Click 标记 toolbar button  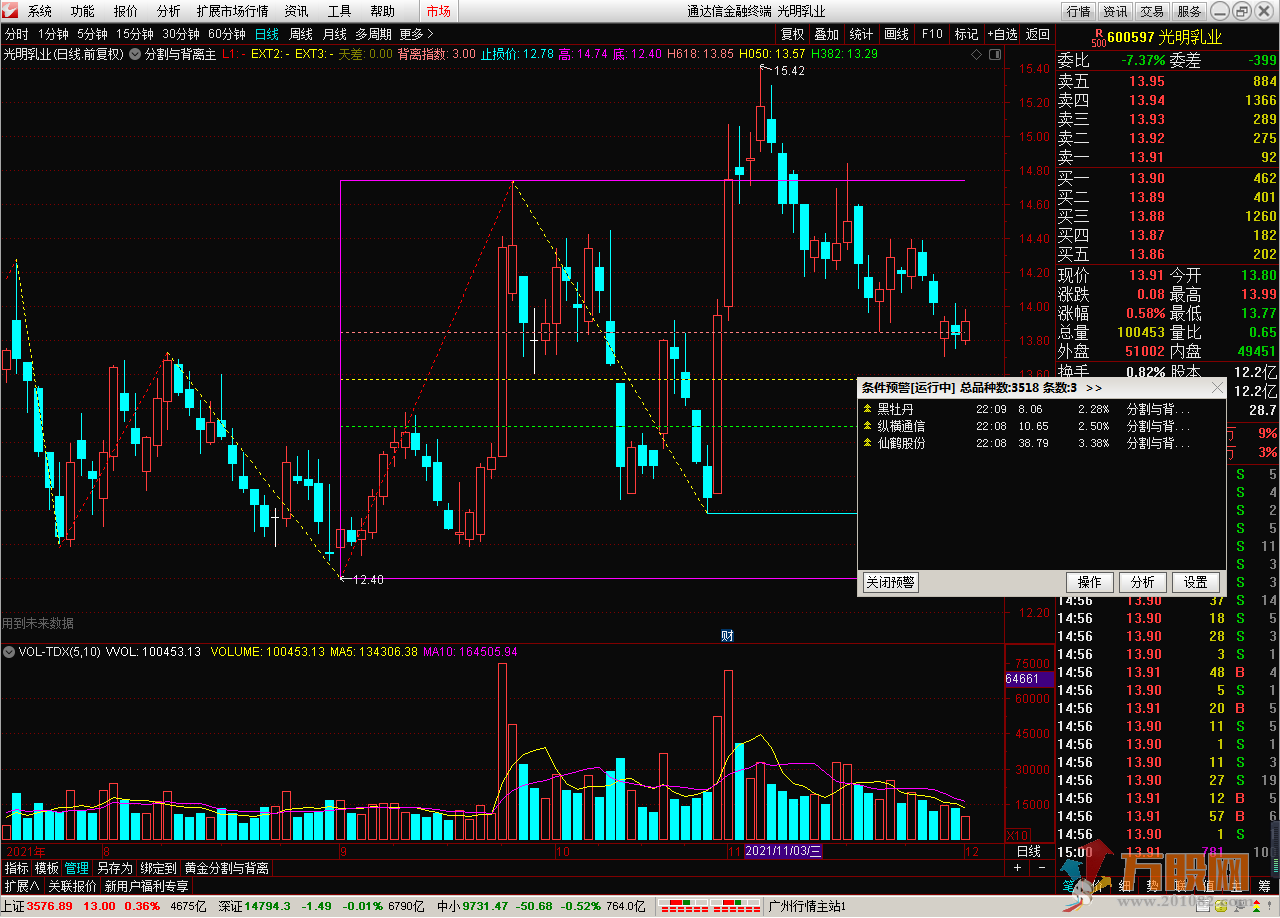[966, 34]
